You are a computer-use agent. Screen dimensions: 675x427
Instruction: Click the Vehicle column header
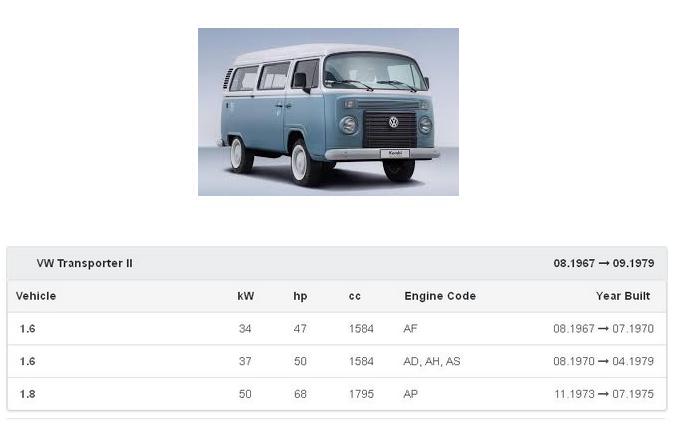coord(36,296)
